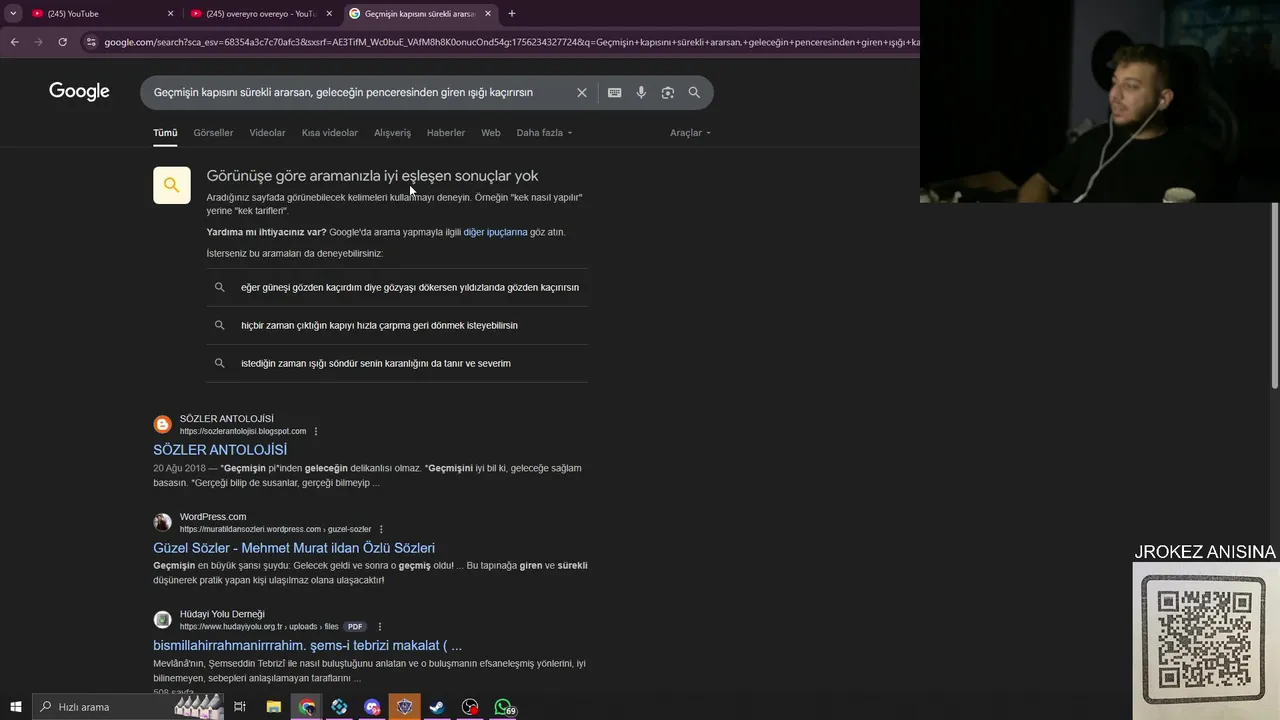This screenshot has width=1280, height=720.
Task: Submit search with magnifier button
Action: click(694, 93)
